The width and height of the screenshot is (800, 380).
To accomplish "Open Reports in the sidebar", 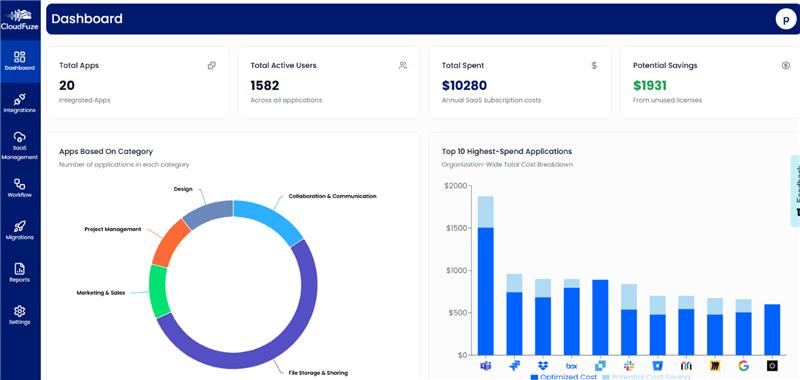I will [20, 272].
